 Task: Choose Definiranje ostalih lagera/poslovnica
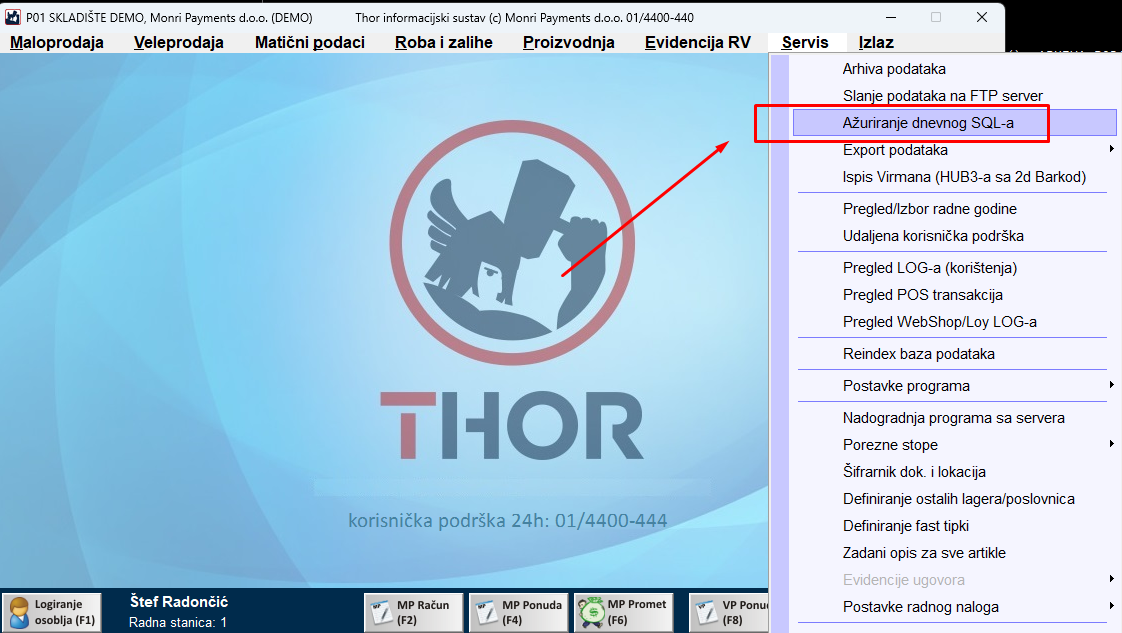(x=955, y=499)
